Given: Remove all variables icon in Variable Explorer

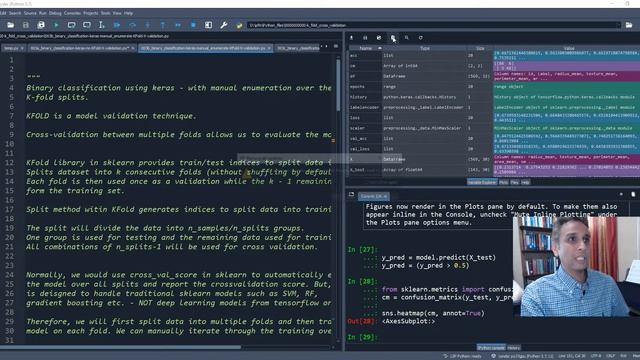Looking at the screenshot, I should click(x=393, y=38).
